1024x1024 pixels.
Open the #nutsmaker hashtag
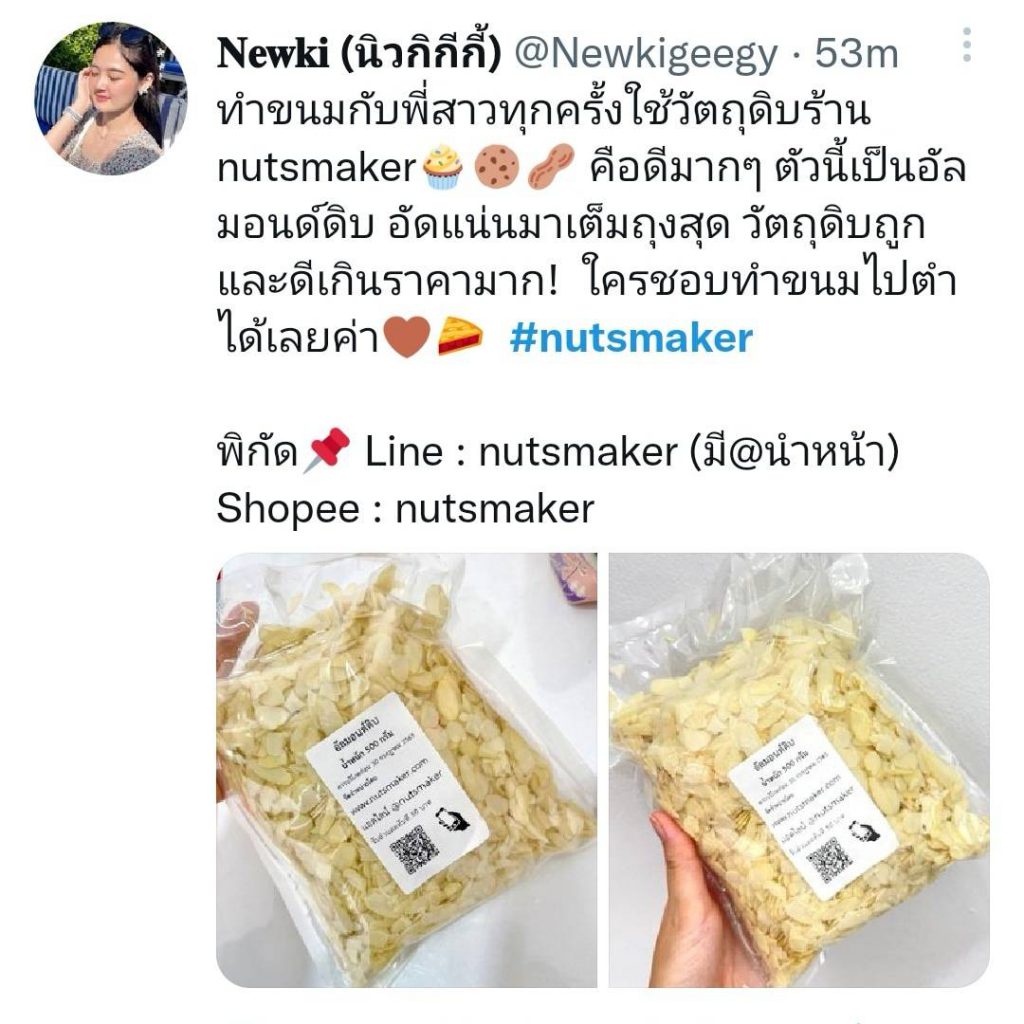coord(631,338)
